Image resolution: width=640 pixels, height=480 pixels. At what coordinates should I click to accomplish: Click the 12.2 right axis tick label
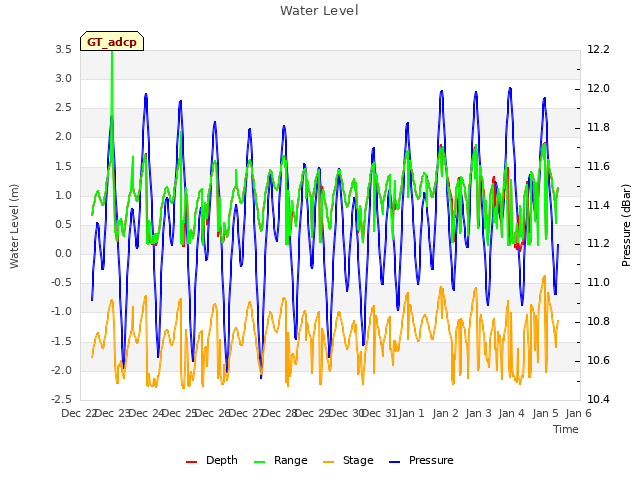click(x=598, y=49)
